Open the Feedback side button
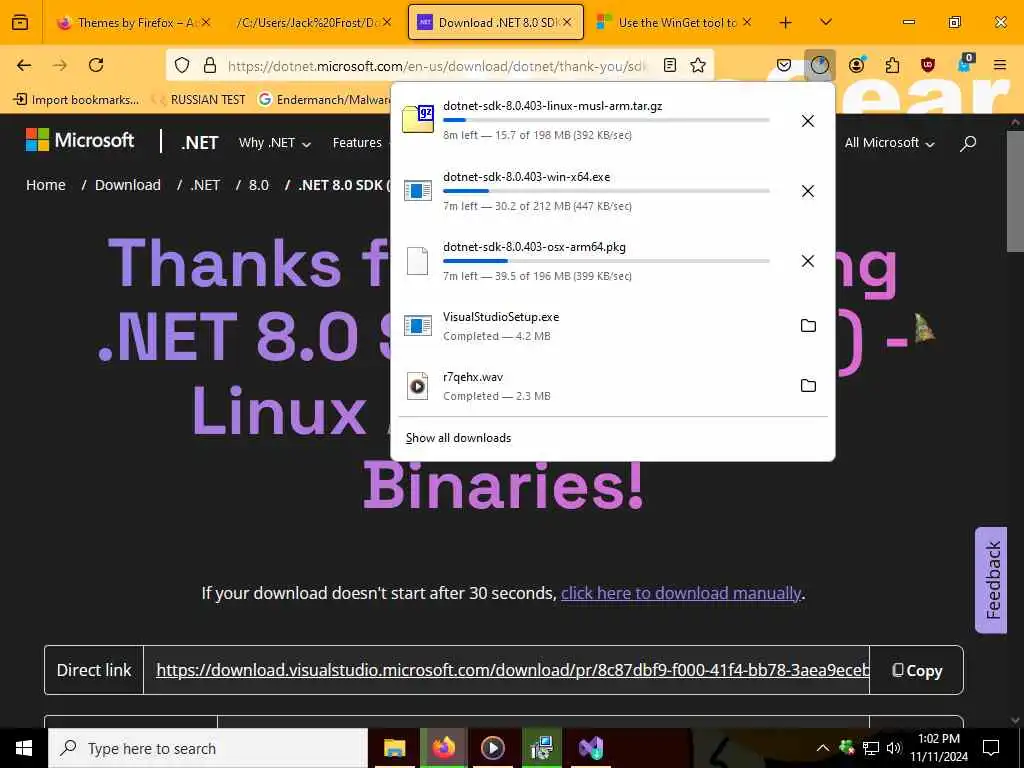1024x768 pixels. (991, 580)
